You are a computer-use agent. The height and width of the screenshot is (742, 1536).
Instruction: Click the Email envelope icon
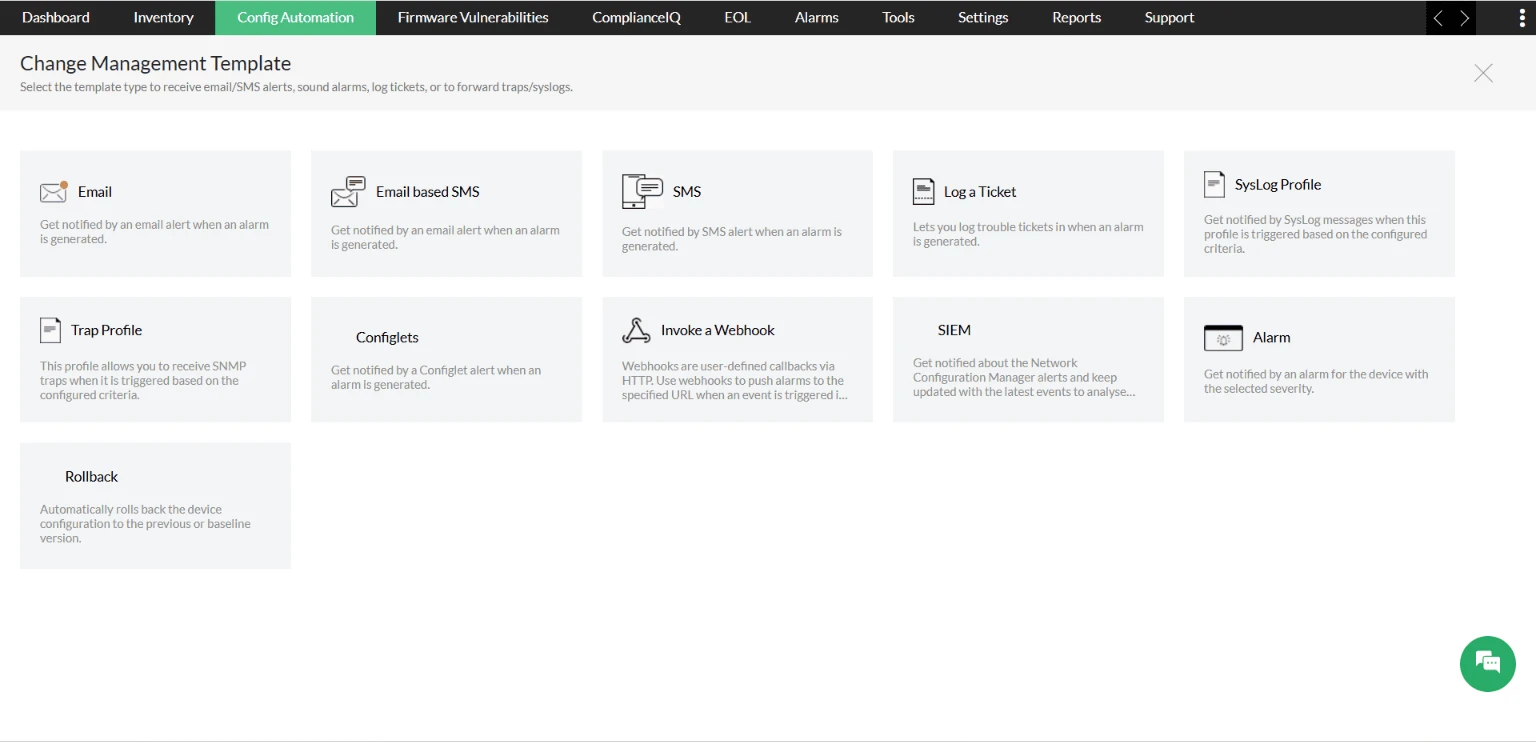coord(54,192)
